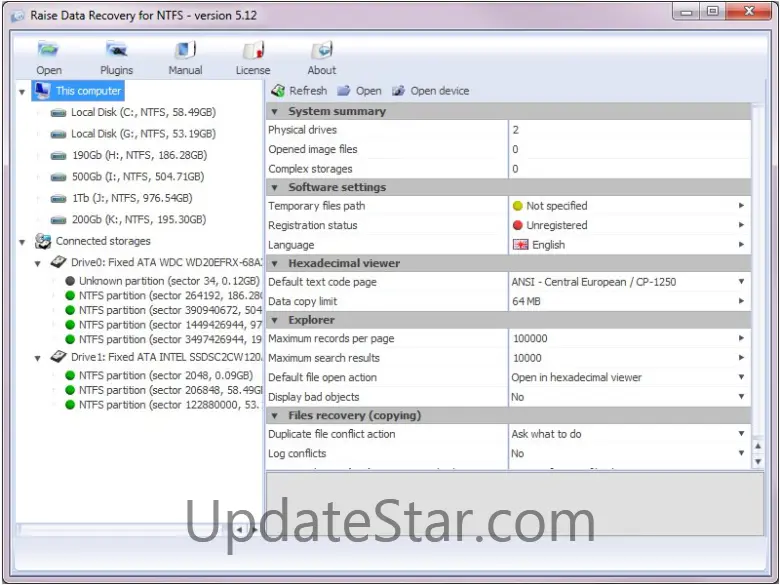Click Open next to Refresh
Viewport: 780px width, 585px height.
(360, 91)
